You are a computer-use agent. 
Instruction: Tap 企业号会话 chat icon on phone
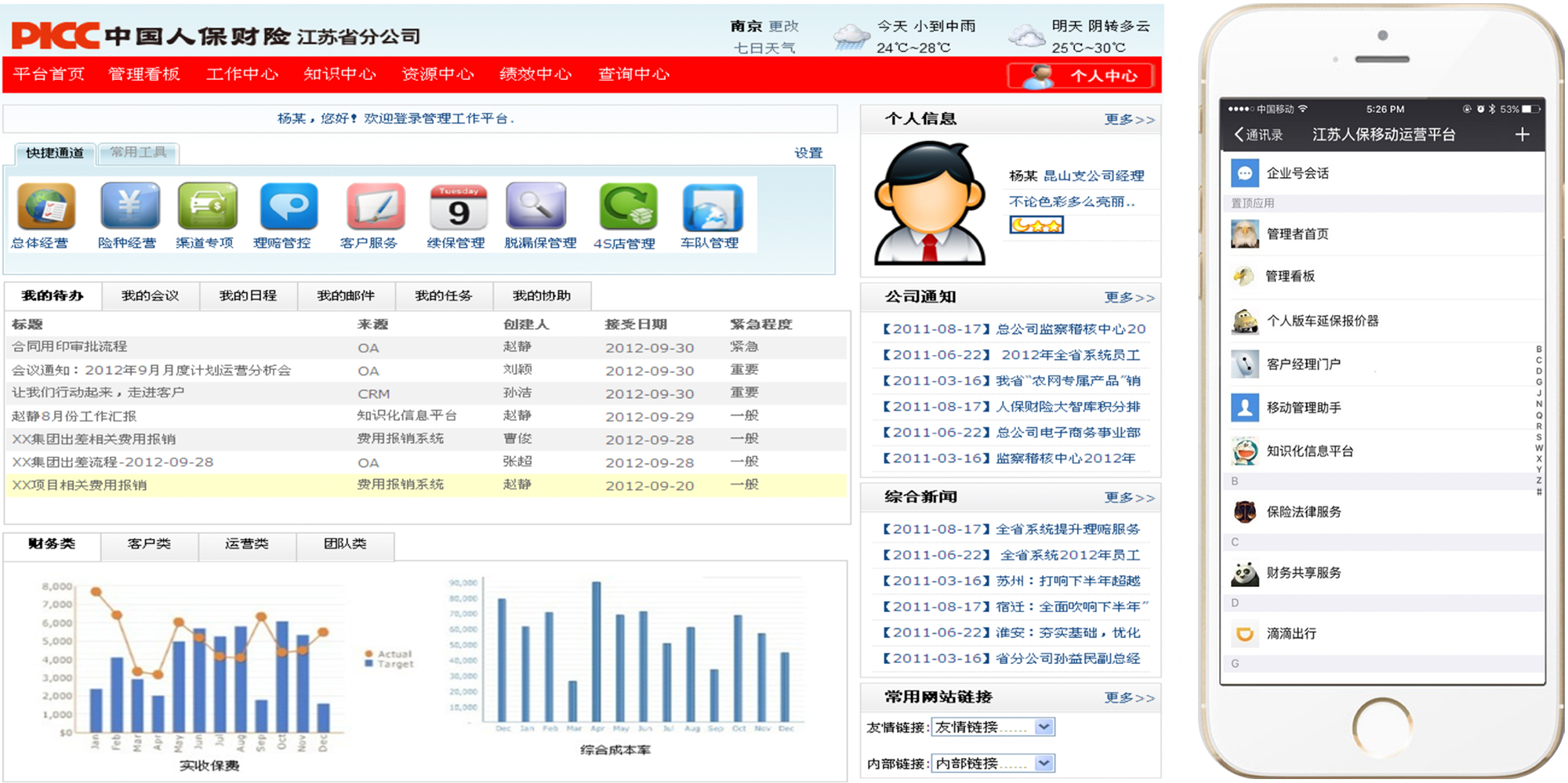pos(1245,173)
